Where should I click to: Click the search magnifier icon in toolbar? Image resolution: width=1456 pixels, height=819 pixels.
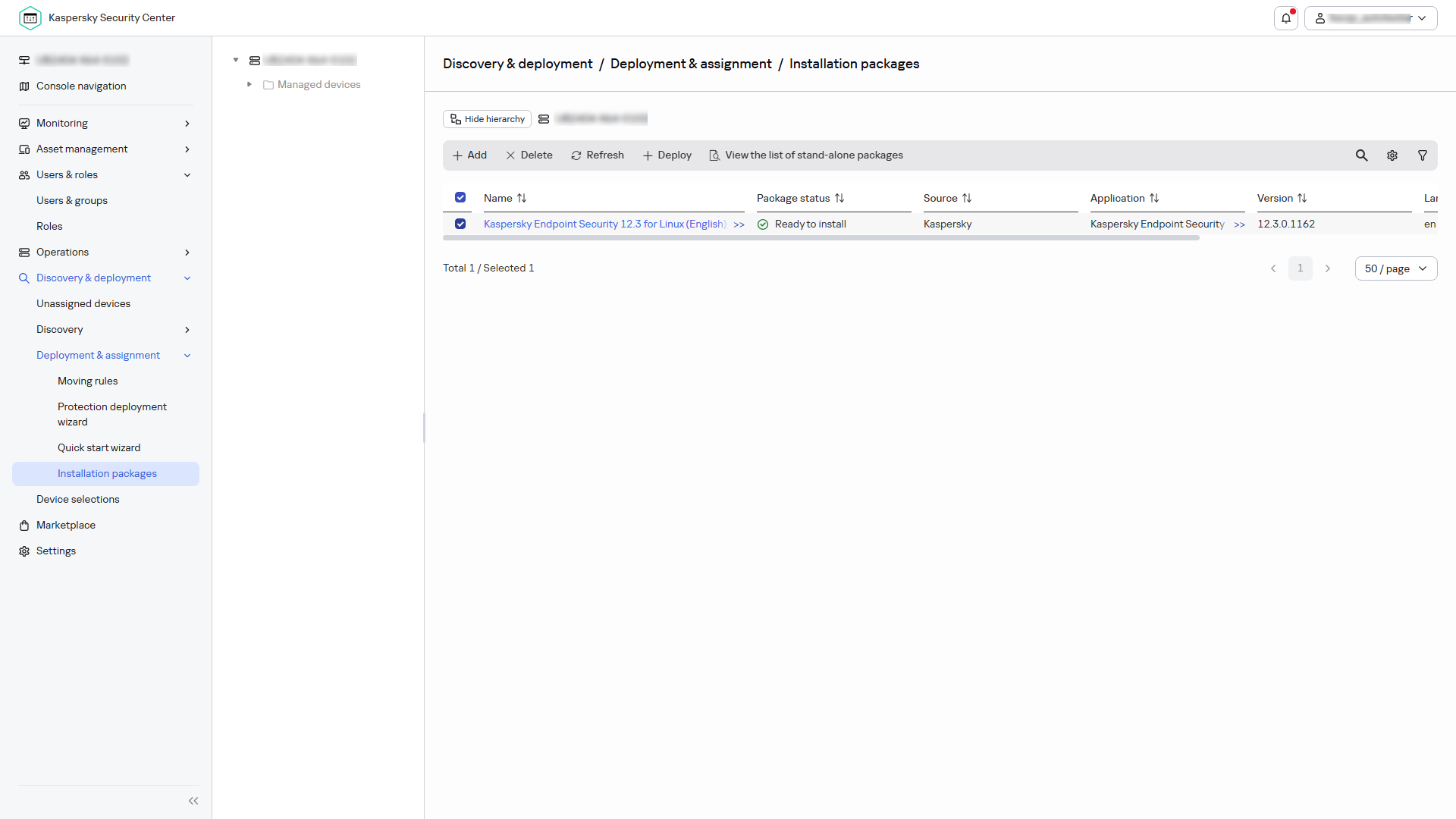(1362, 155)
